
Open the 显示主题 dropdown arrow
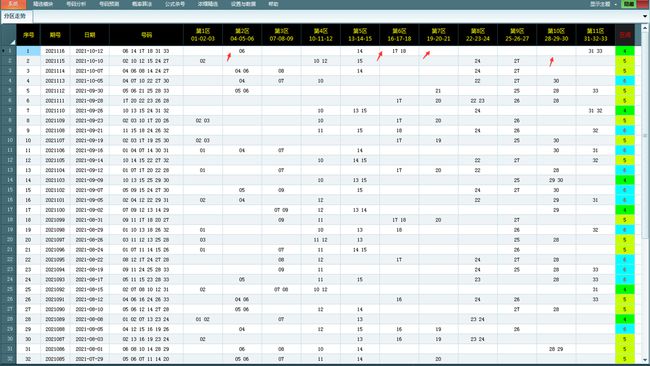pyautogui.click(x=616, y=4)
